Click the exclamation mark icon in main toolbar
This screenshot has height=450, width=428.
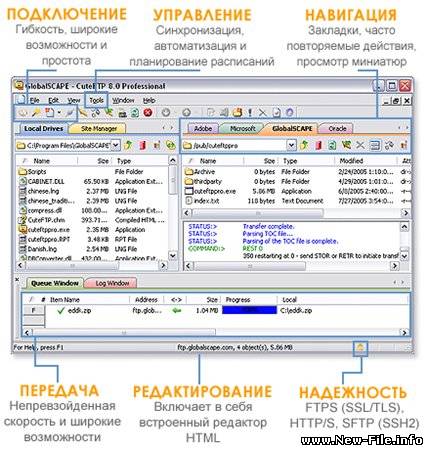click(x=250, y=113)
